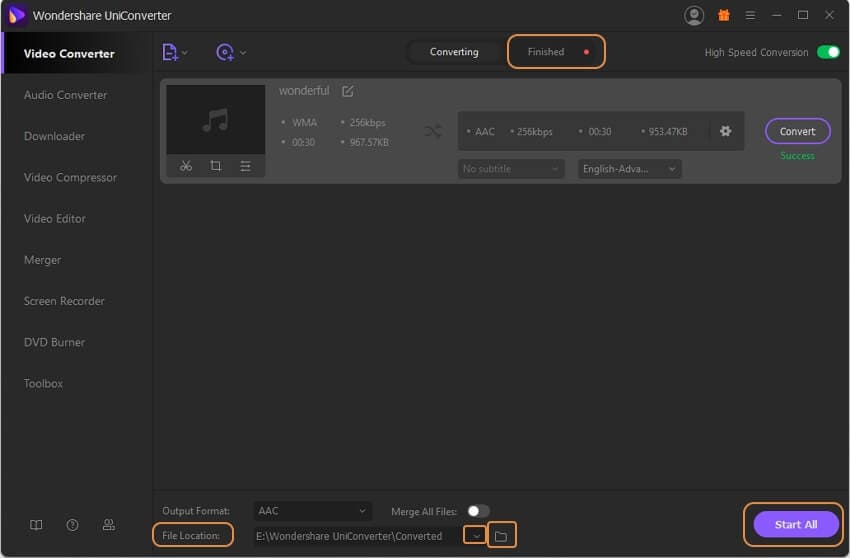Close the UniConverter window

(x=829, y=15)
